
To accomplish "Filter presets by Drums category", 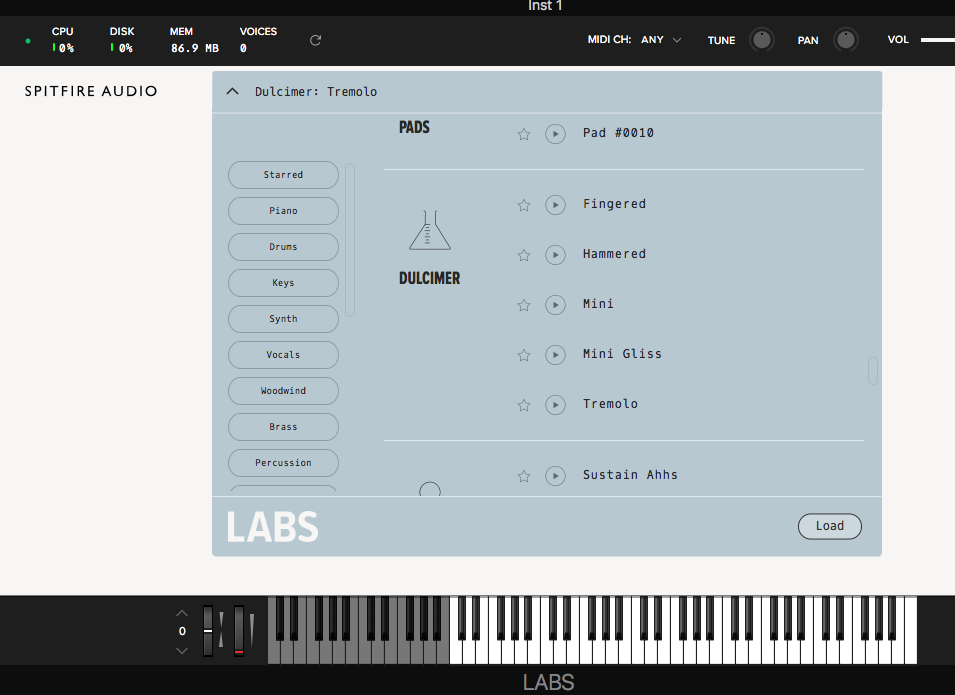I will pos(283,247).
